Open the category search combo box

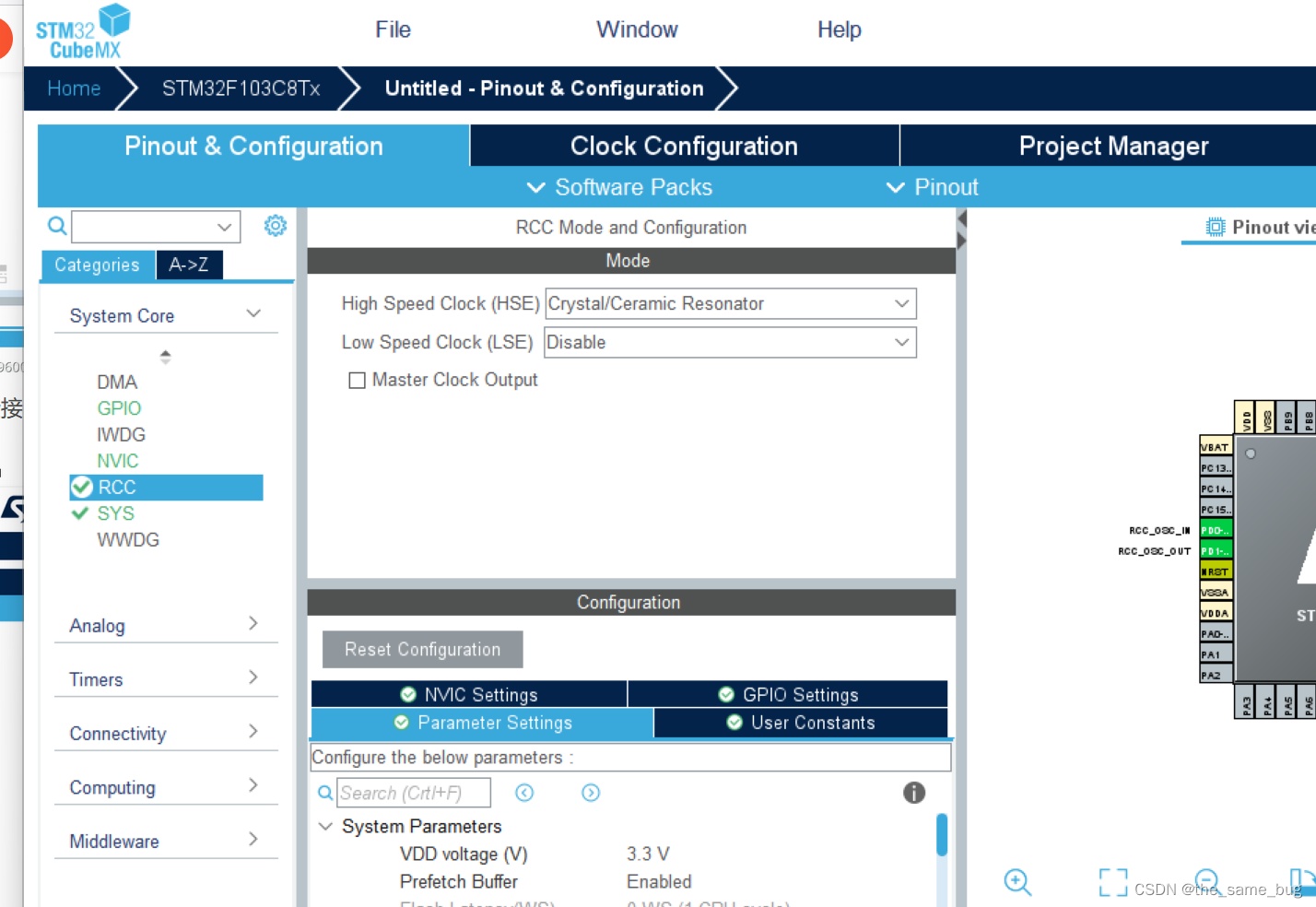coord(156,226)
